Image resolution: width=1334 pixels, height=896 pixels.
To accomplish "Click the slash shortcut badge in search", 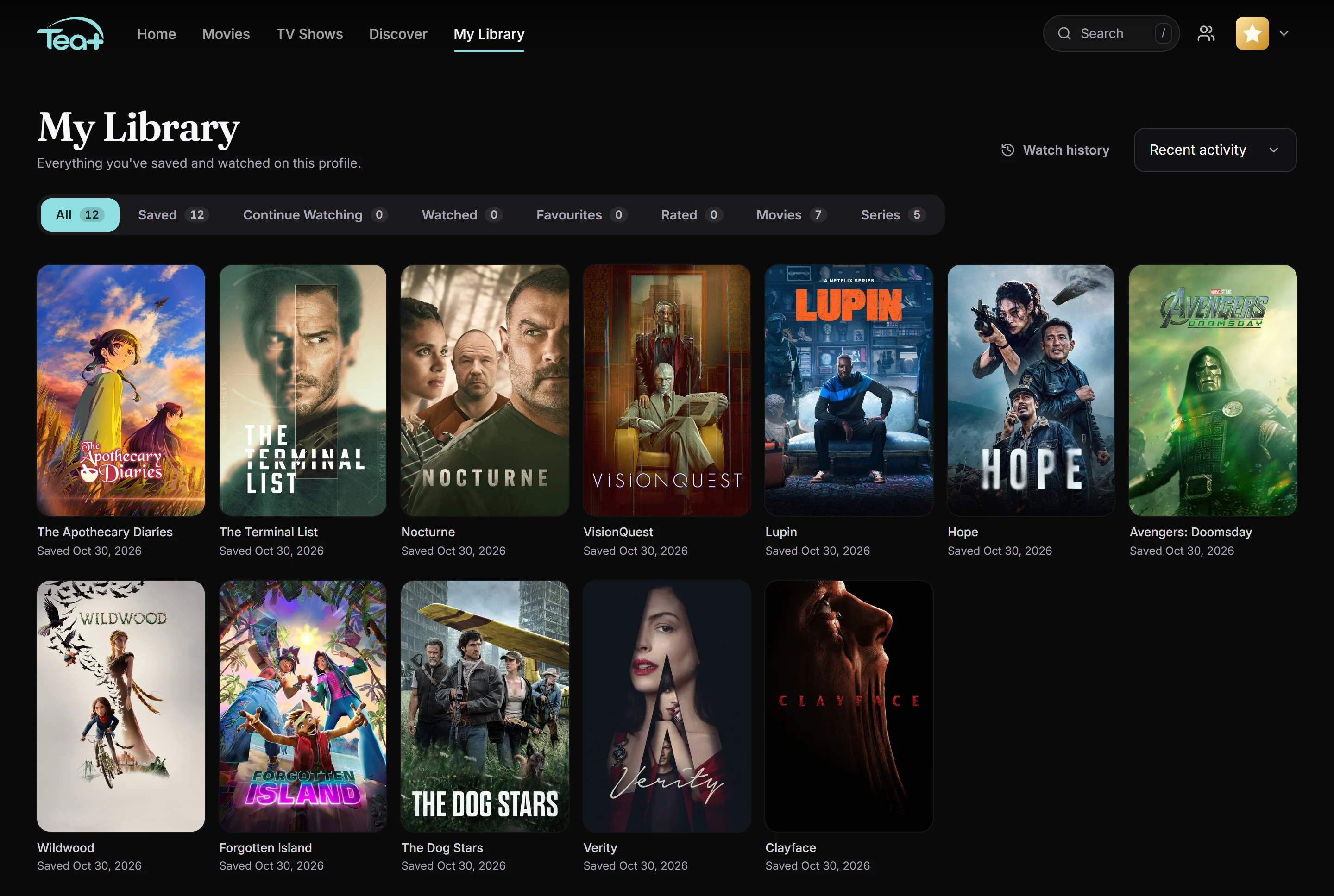I will [x=1163, y=34].
